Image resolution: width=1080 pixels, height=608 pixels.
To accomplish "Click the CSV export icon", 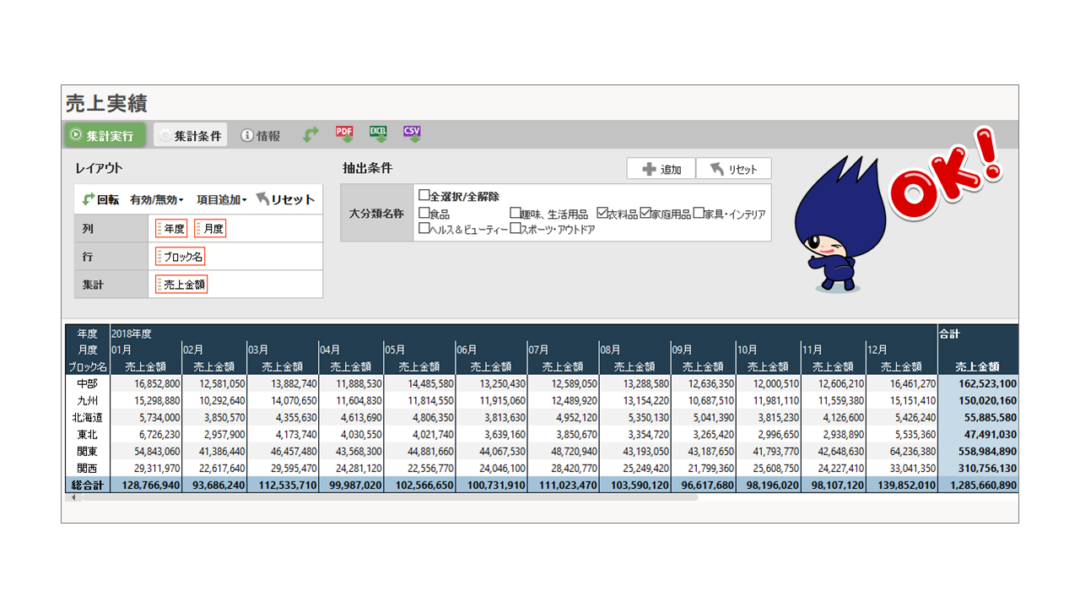I will [412, 132].
